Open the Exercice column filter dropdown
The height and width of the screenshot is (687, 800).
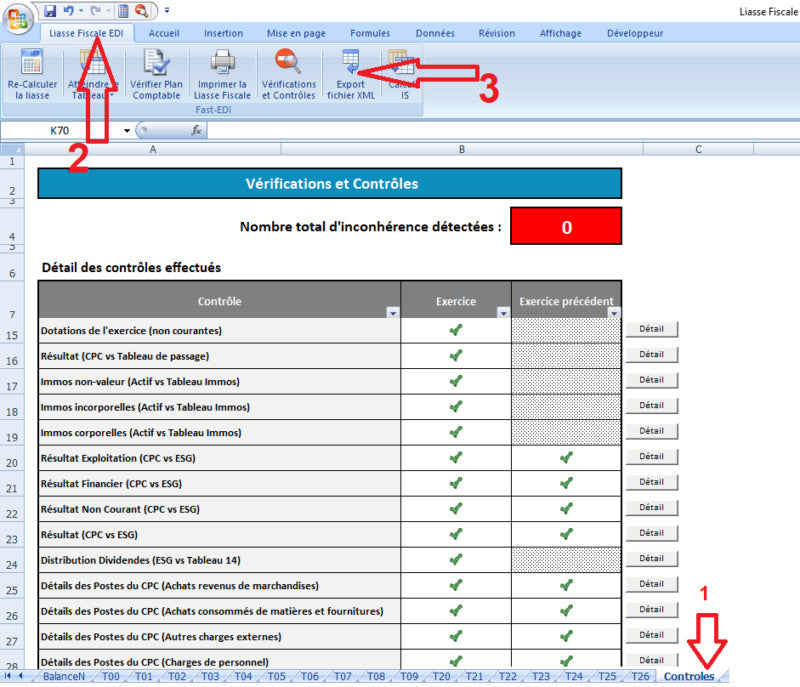coord(503,313)
